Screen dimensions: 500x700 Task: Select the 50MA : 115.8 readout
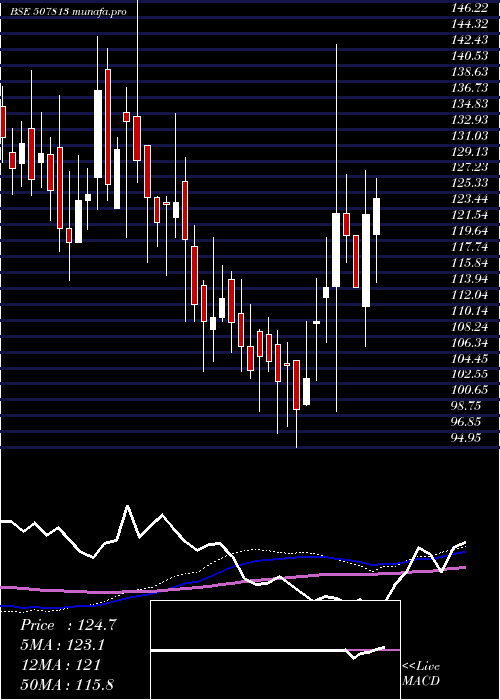tap(67, 685)
